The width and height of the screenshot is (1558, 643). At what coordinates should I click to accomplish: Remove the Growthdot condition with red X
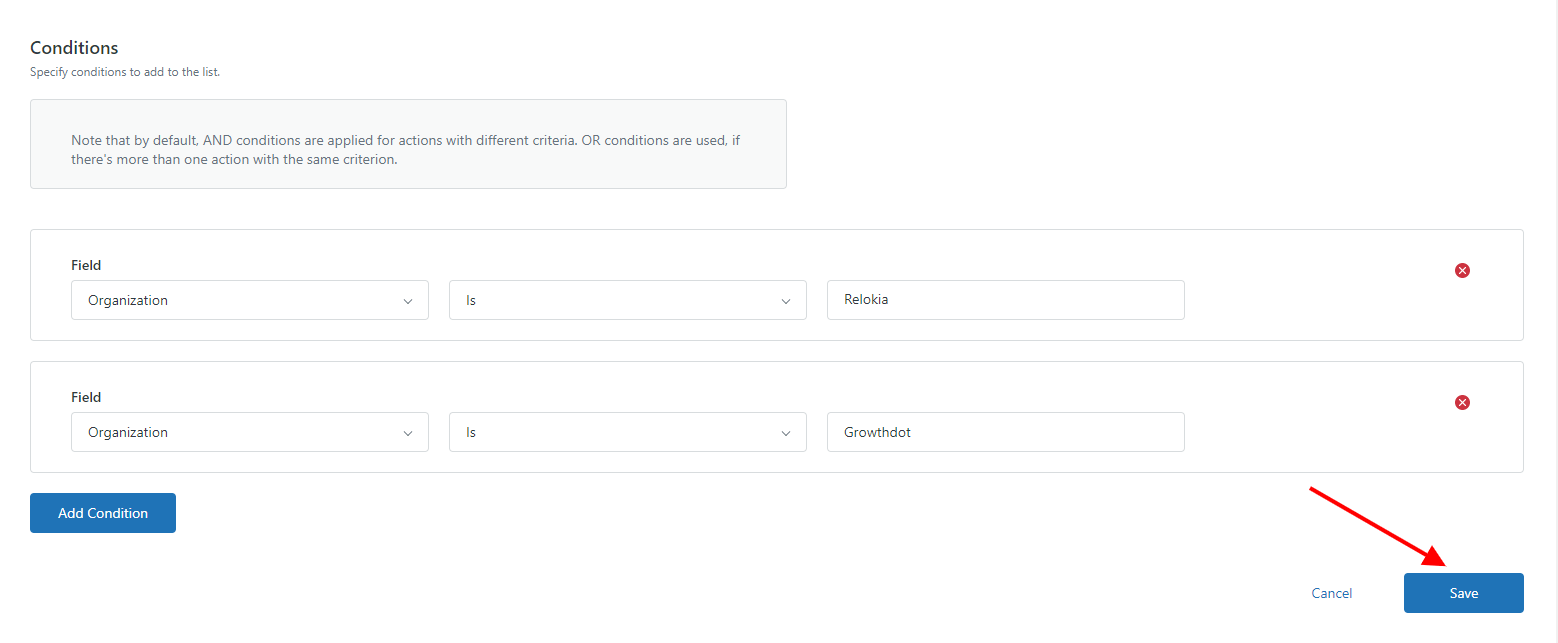point(1462,402)
